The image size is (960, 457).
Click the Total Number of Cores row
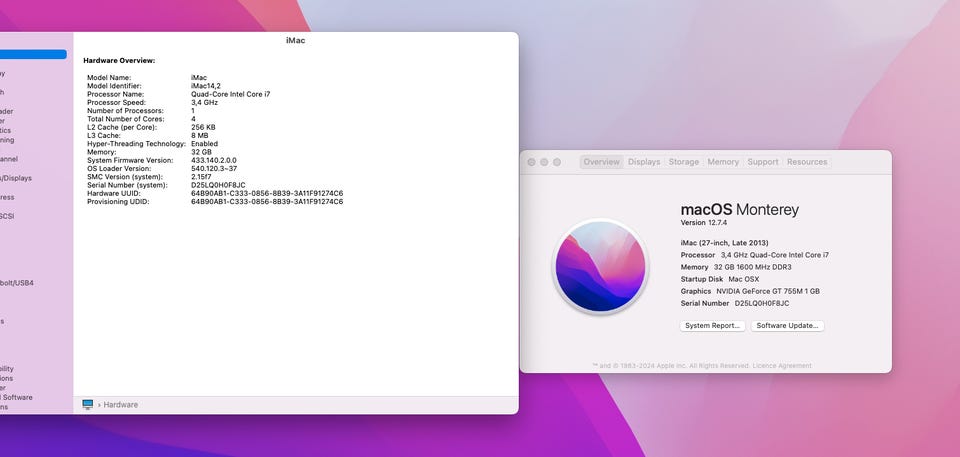pos(141,119)
